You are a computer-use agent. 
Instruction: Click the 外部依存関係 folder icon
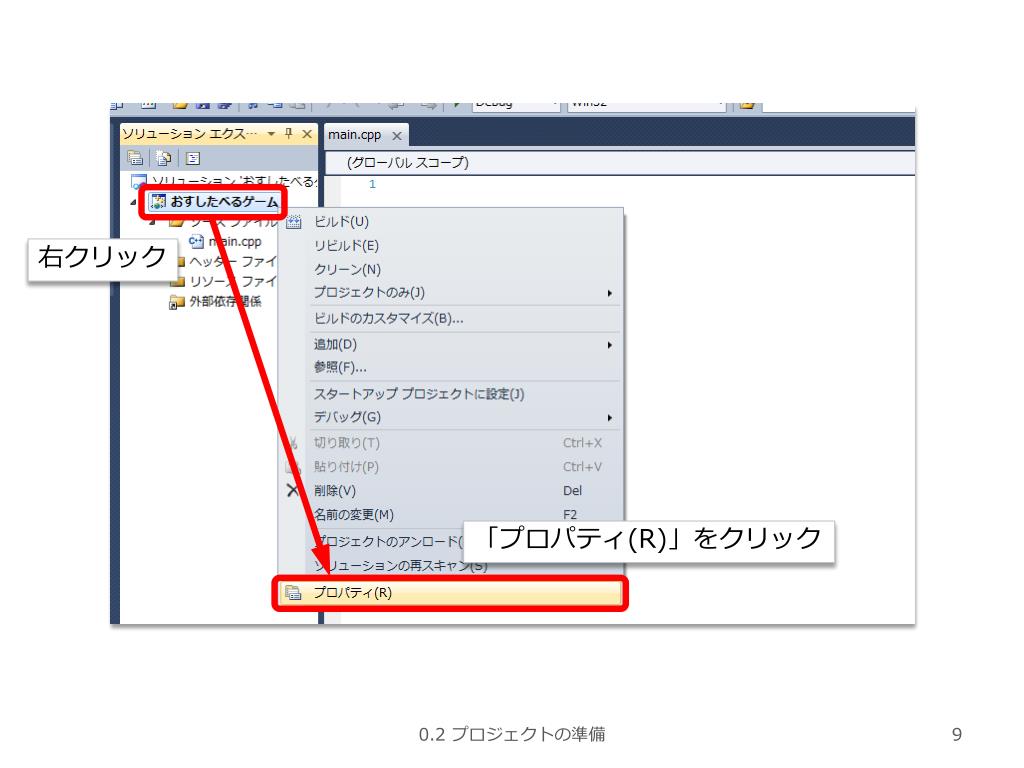[176, 302]
